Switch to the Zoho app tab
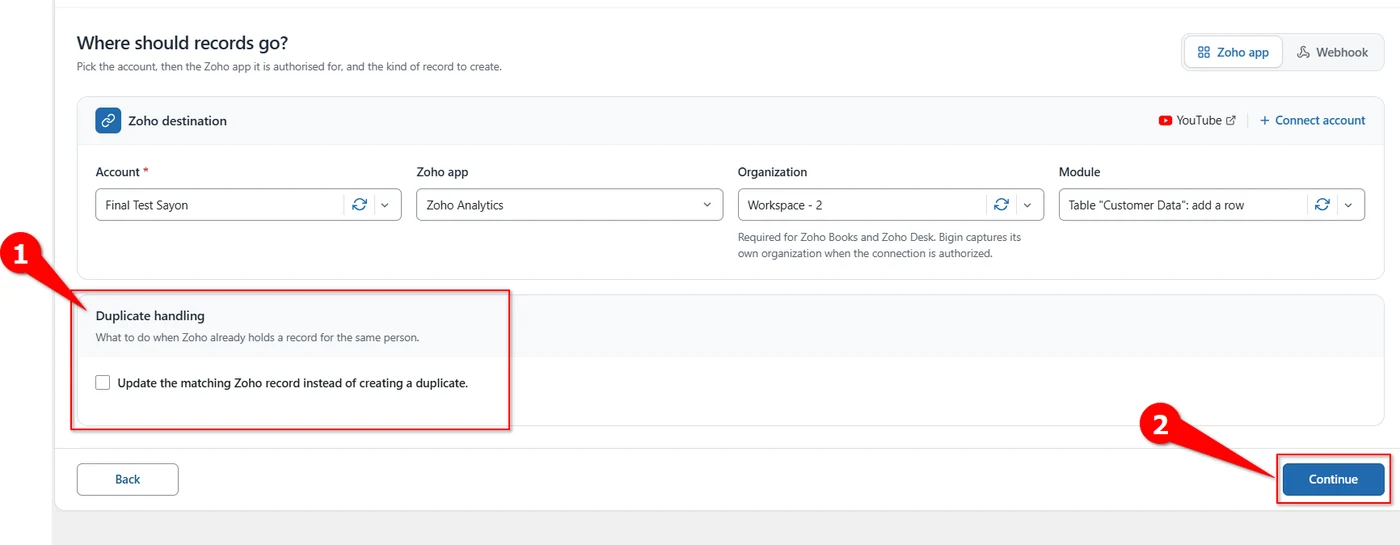The height and width of the screenshot is (545, 1400). coord(1233,52)
